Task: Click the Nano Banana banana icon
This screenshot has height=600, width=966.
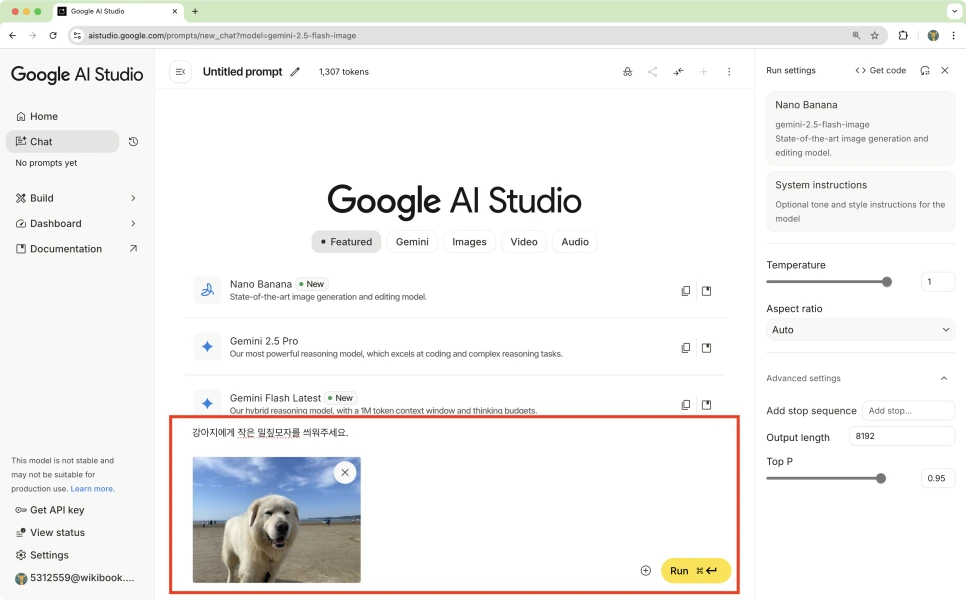Action: coord(208,290)
